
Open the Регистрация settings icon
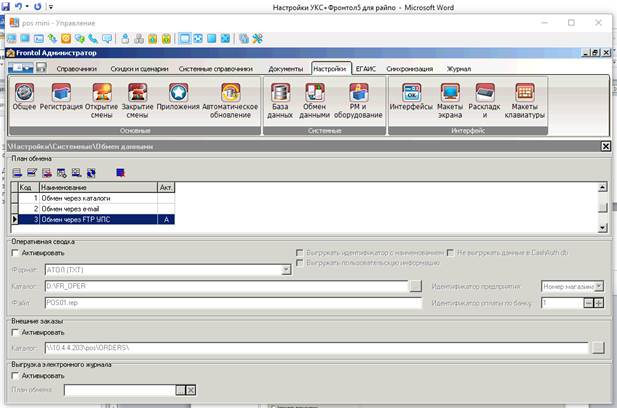[61, 97]
